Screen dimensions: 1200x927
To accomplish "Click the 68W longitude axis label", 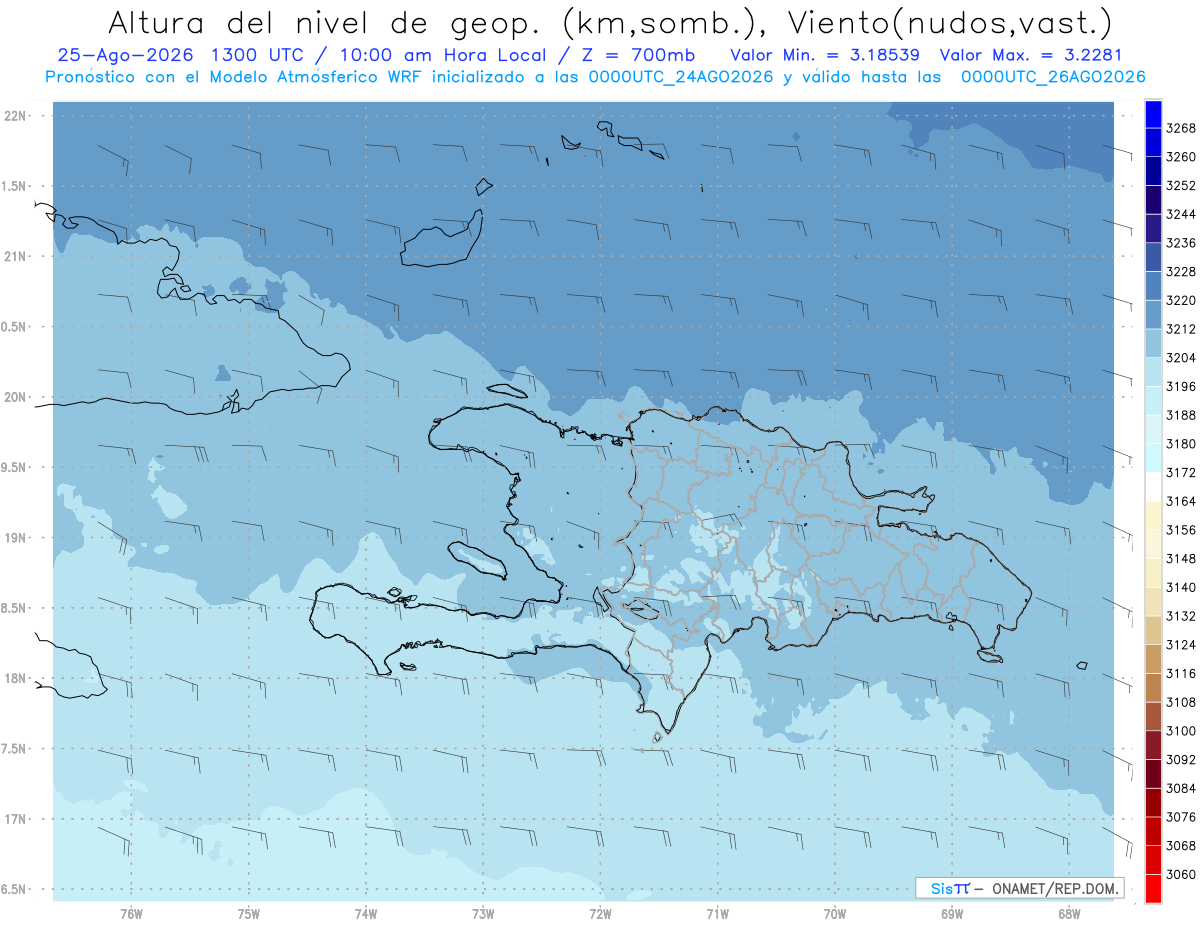I will click(x=1069, y=914).
